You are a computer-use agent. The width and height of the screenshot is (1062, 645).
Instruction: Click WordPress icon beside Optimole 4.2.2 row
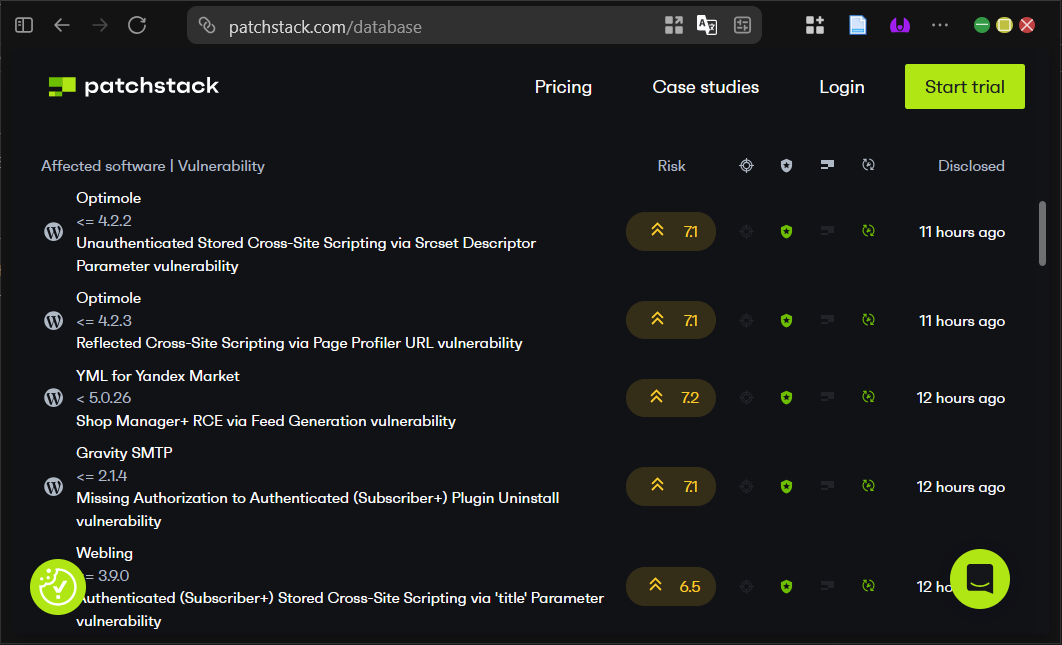[x=54, y=232]
